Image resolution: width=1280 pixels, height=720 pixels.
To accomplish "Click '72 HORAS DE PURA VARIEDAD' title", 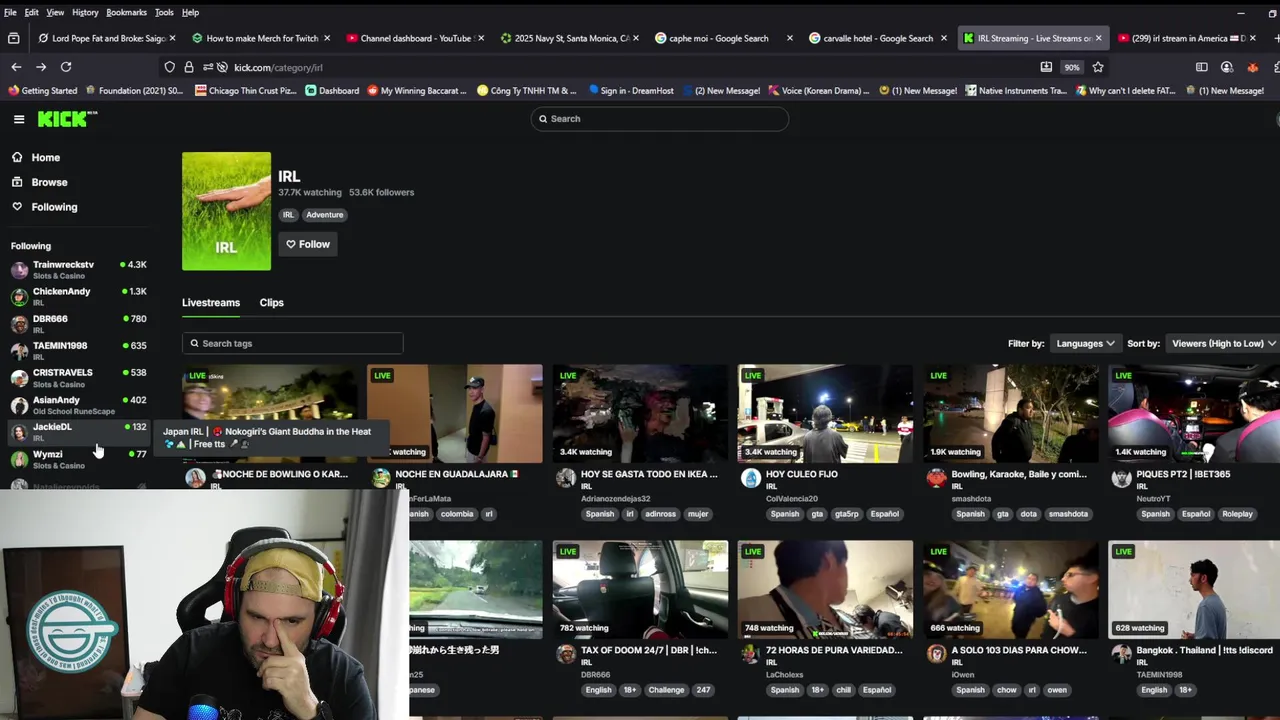I will (x=834, y=650).
